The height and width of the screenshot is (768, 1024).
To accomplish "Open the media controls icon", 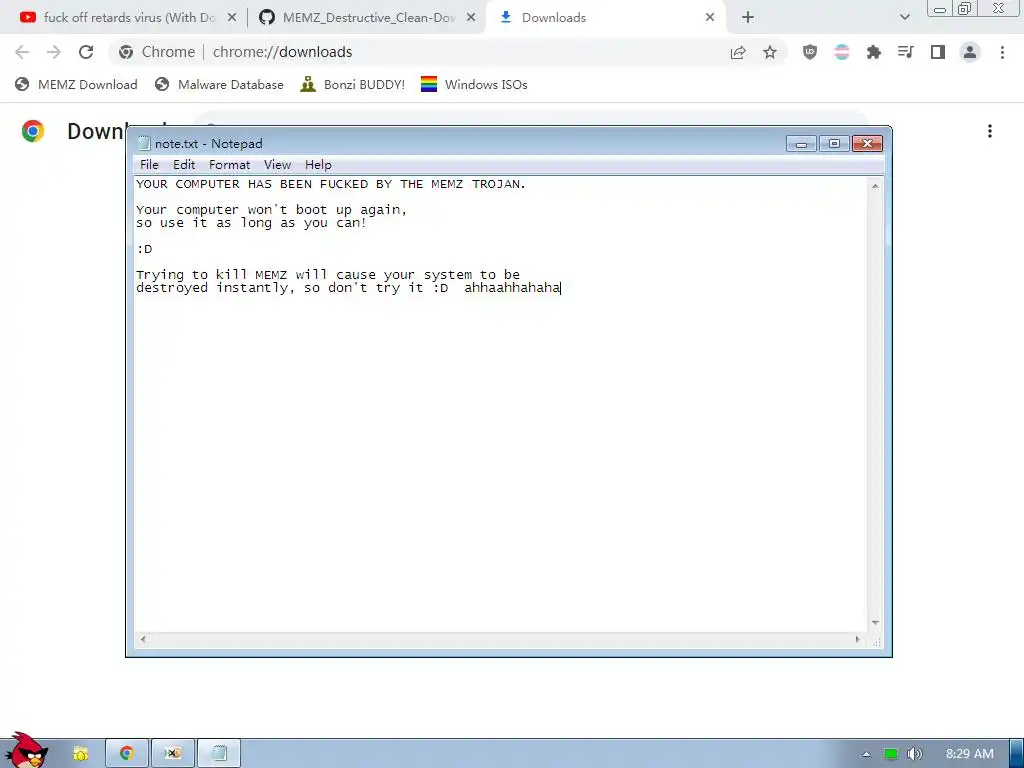I will click(x=905, y=52).
